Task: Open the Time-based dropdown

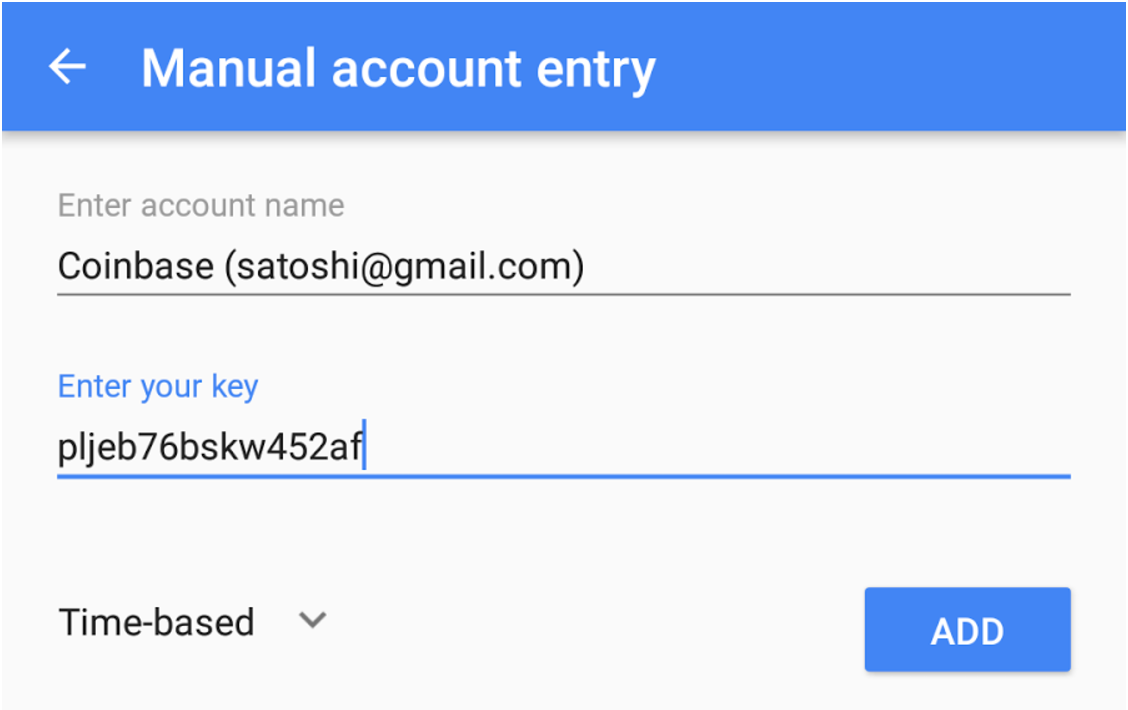Action: pyautogui.click(x=192, y=622)
